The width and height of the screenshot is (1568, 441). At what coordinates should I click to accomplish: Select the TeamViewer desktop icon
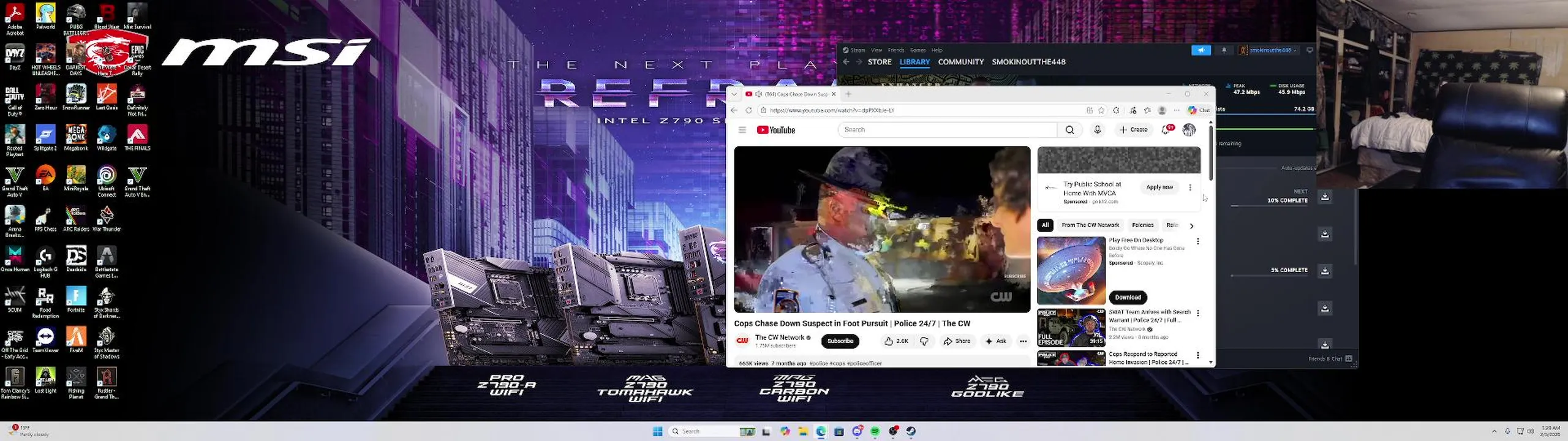(x=45, y=339)
